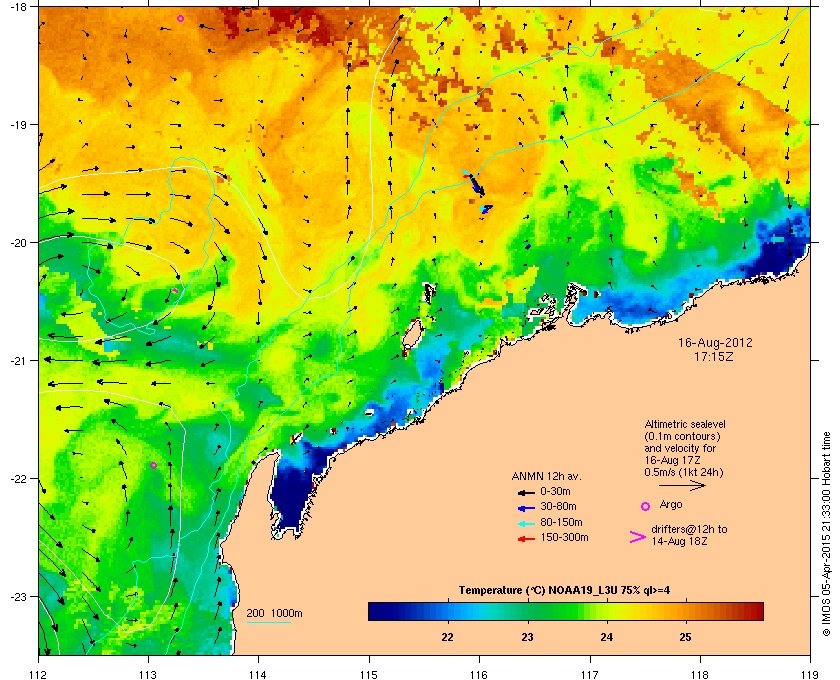This screenshot has height=680, width=840.
Task: Click the 150-300m depth label
Action: tap(564, 537)
